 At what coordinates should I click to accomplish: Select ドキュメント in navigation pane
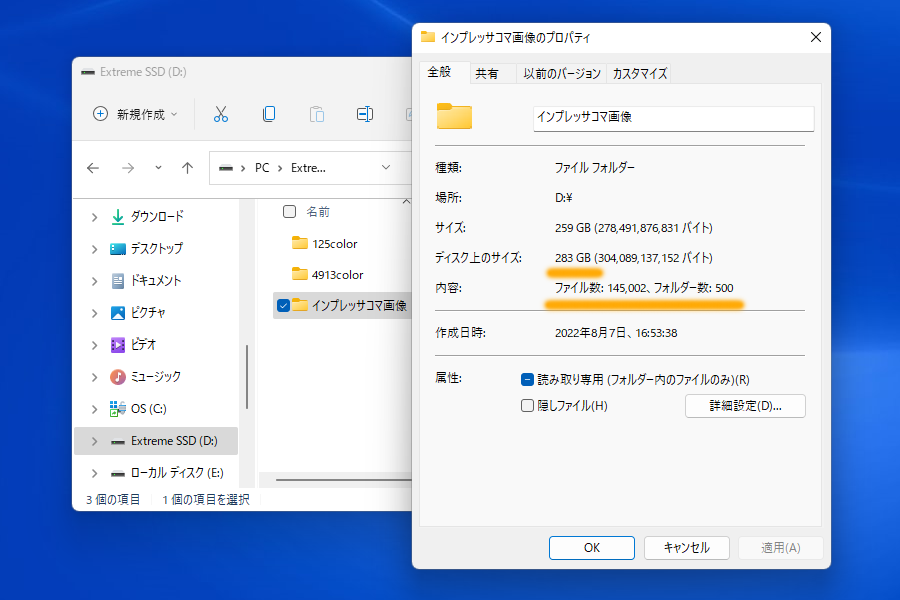click(155, 281)
